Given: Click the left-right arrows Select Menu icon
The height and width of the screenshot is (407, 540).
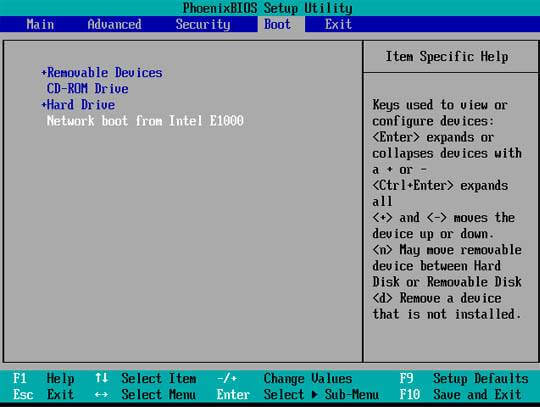Looking at the screenshot, I should (x=101, y=395).
